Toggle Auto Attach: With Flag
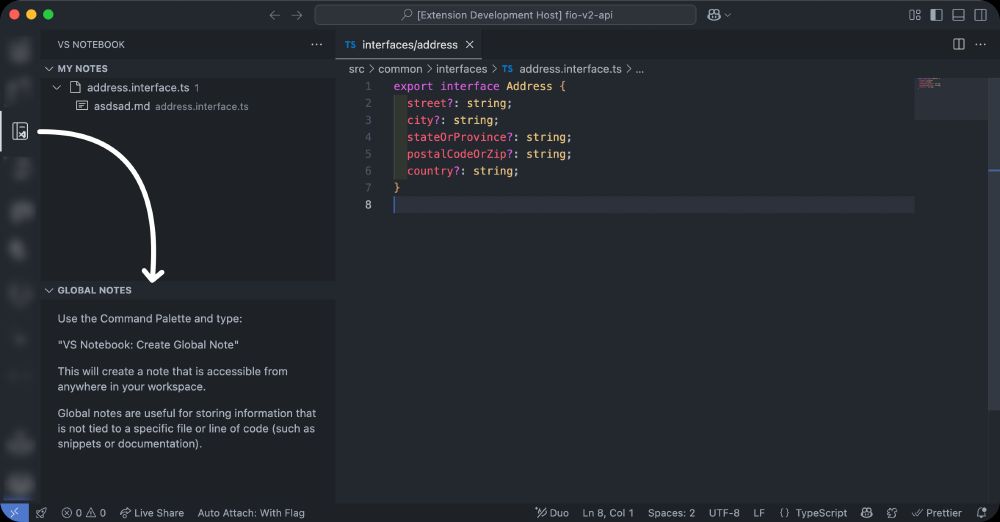This screenshot has height=522, width=1000. click(x=251, y=512)
